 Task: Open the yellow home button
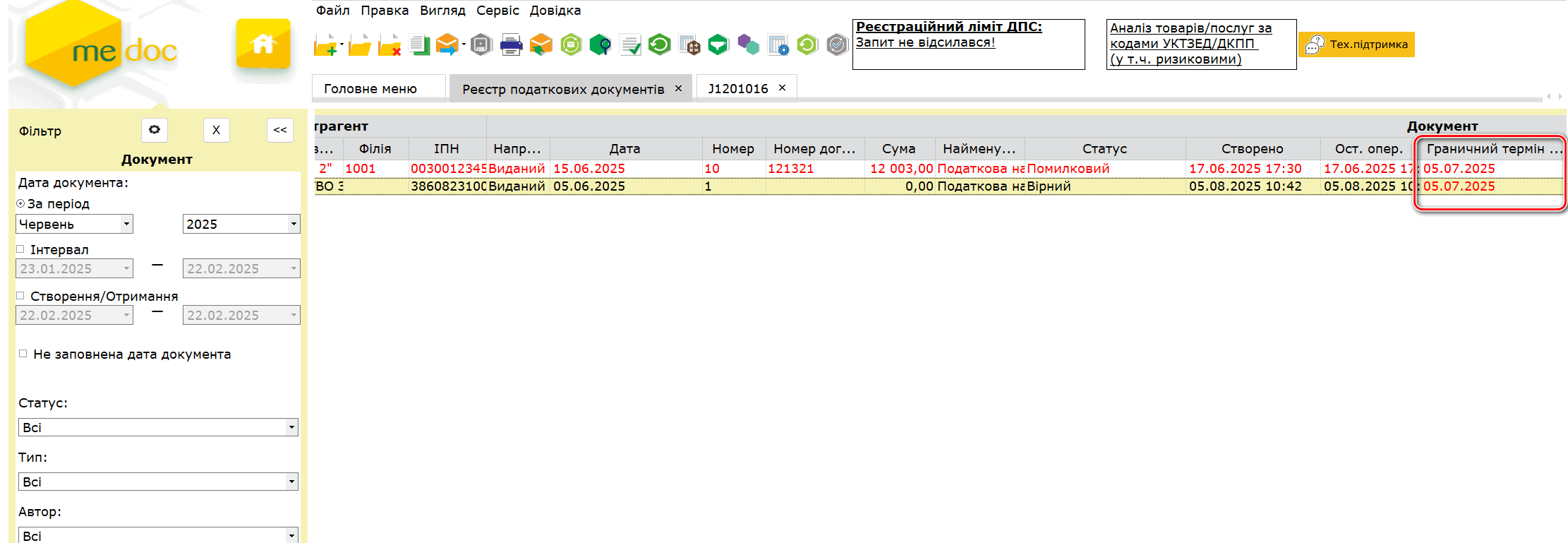point(263,44)
